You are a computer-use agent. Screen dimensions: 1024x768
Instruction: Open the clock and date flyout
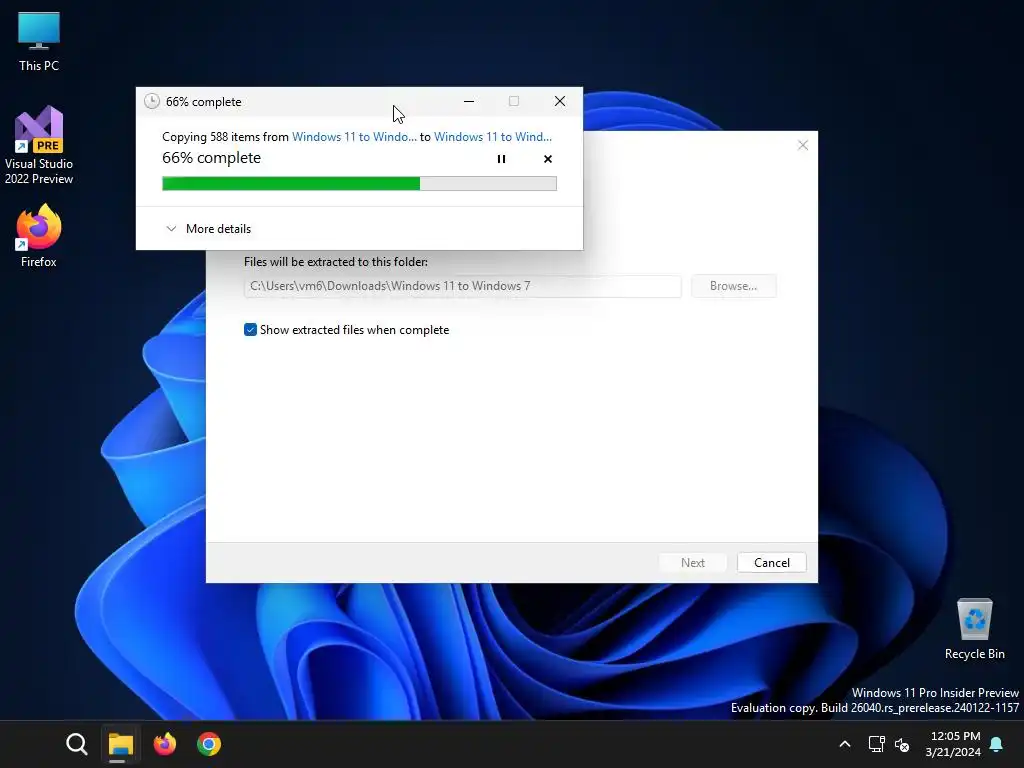point(953,744)
